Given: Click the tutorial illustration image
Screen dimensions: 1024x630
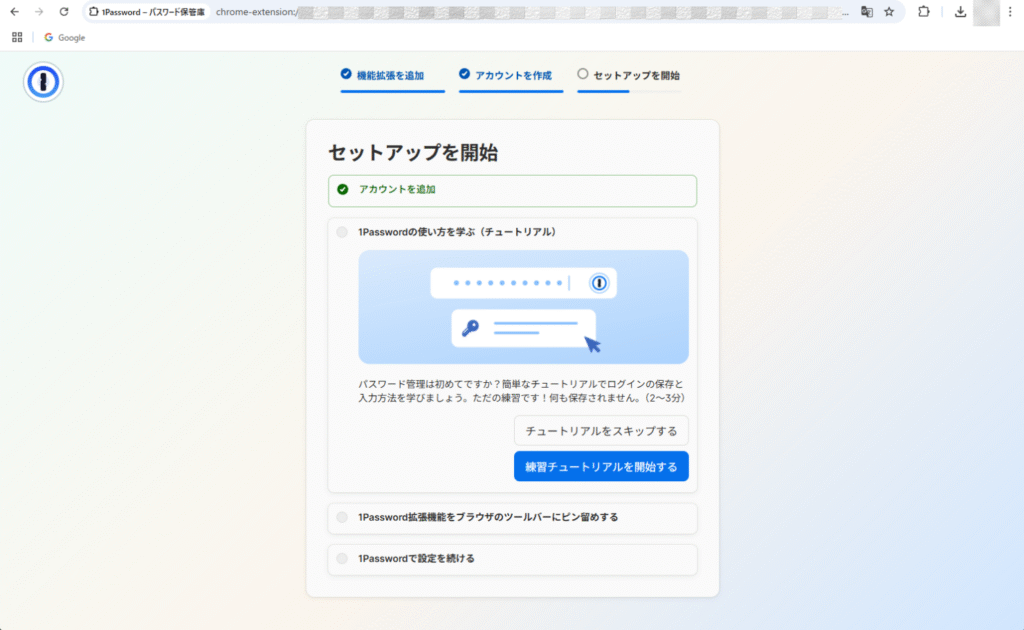Looking at the screenshot, I should pyautogui.click(x=523, y=307).
